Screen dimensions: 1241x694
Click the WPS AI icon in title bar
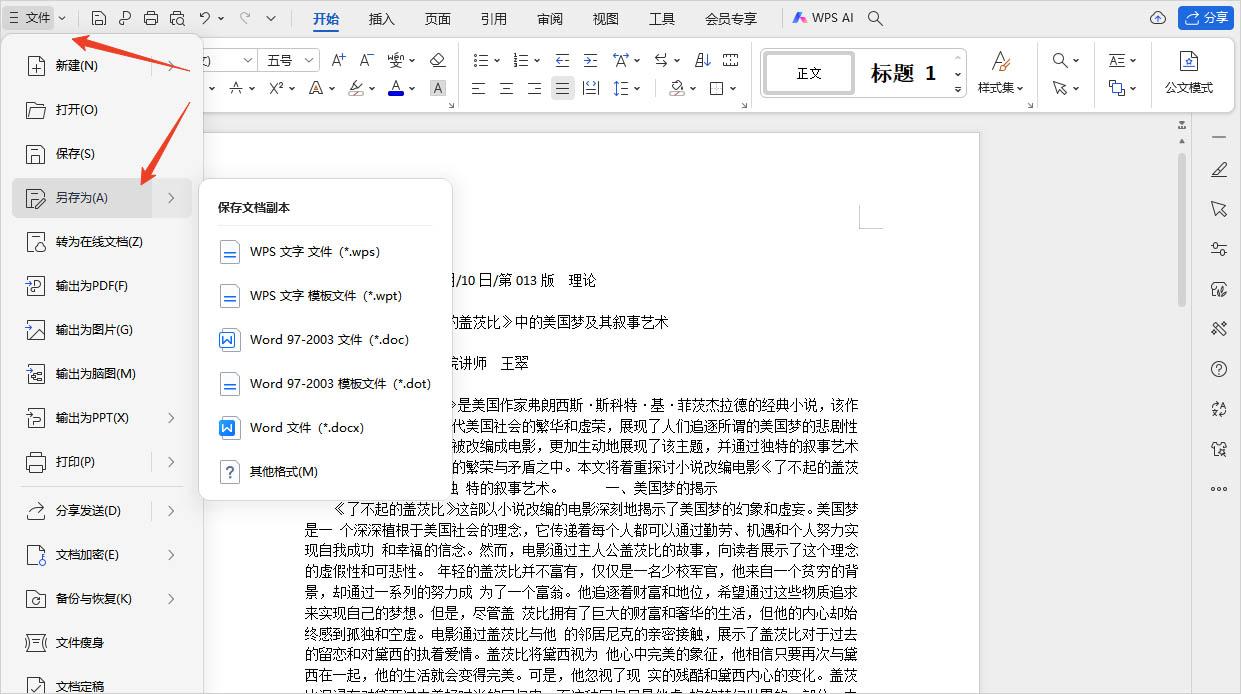[799, 17]
